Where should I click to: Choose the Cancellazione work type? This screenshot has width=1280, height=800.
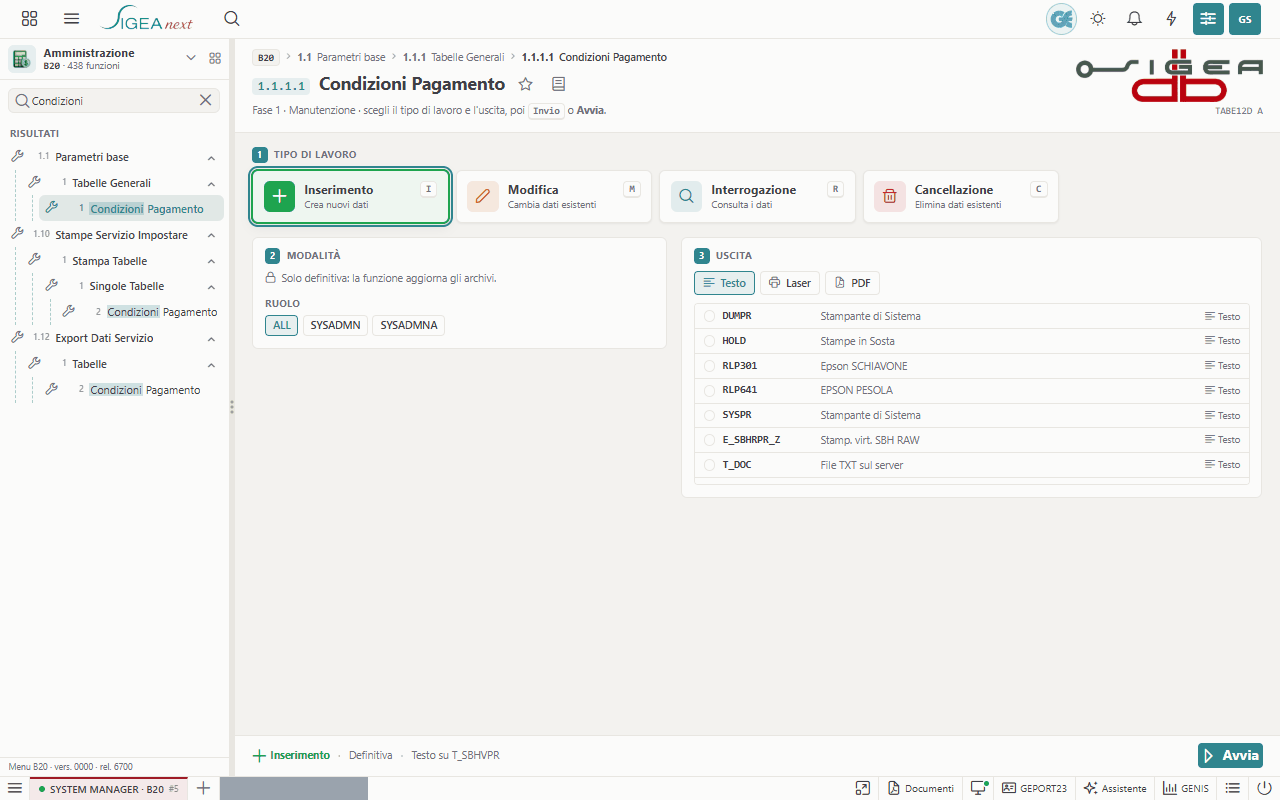coord(961,196)
